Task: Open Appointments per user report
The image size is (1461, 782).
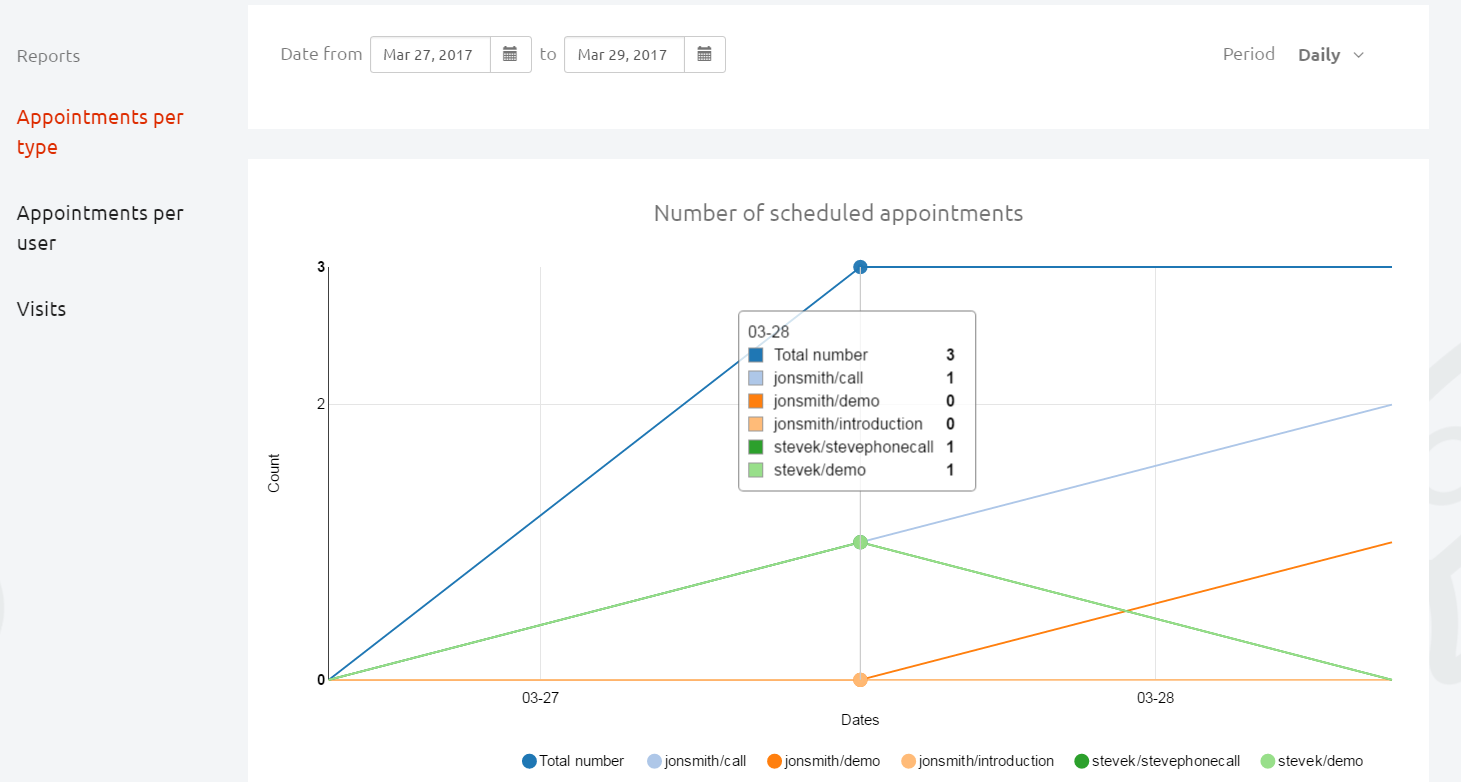Action: [x=100, y=228]
